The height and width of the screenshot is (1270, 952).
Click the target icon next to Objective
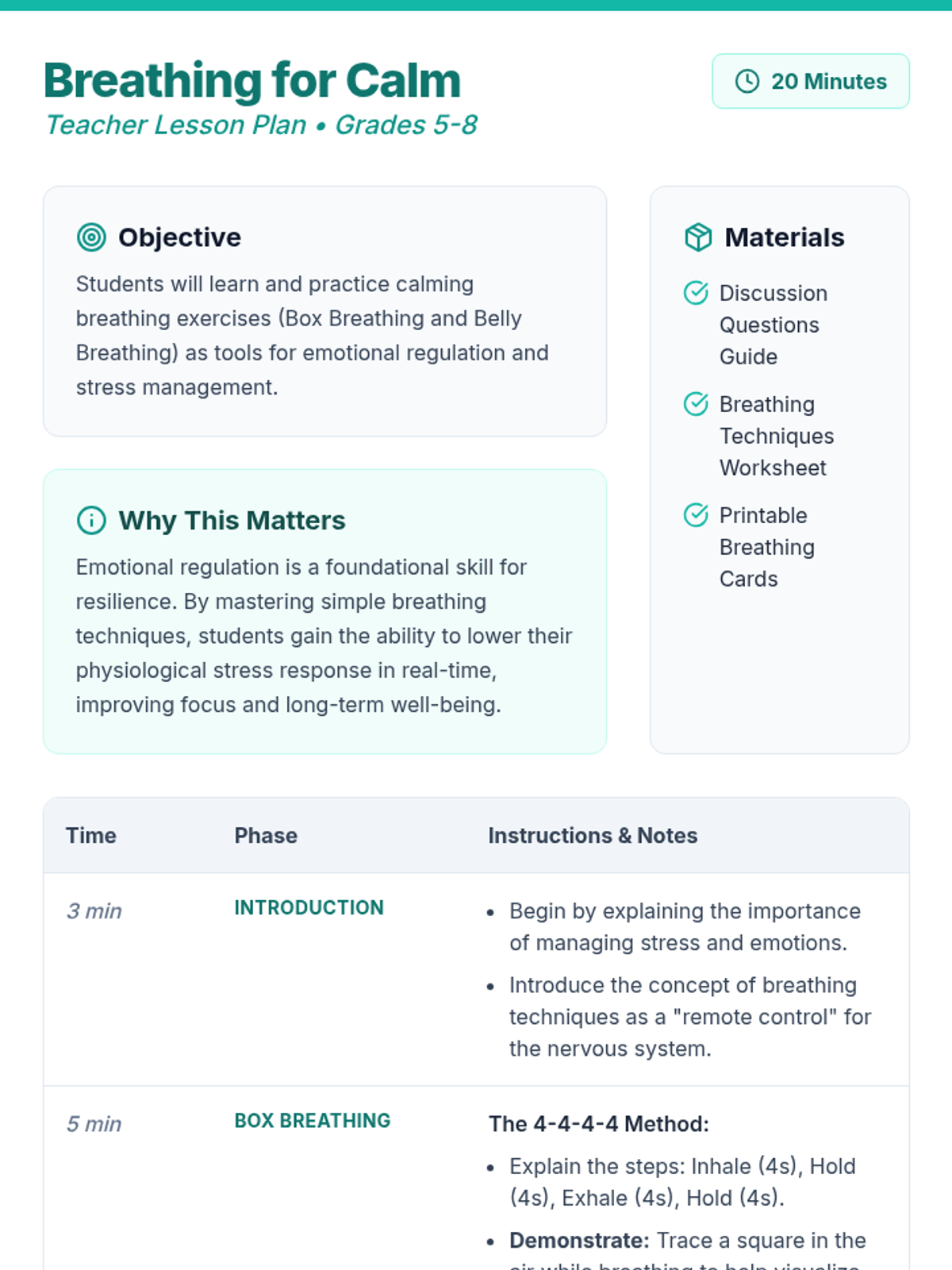coord(91,237)
